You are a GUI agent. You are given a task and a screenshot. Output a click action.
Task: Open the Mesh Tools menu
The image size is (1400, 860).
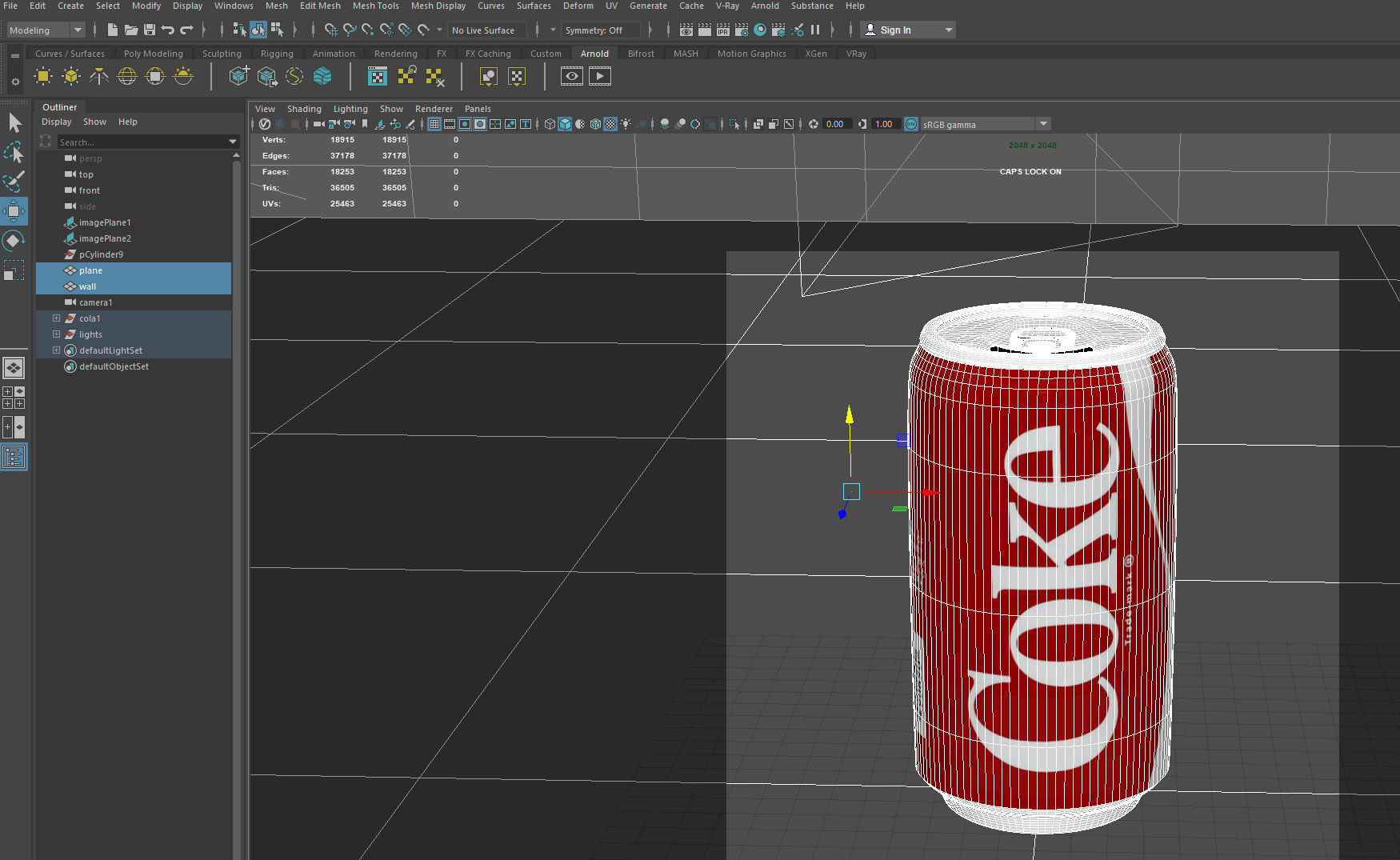(375, 6)
